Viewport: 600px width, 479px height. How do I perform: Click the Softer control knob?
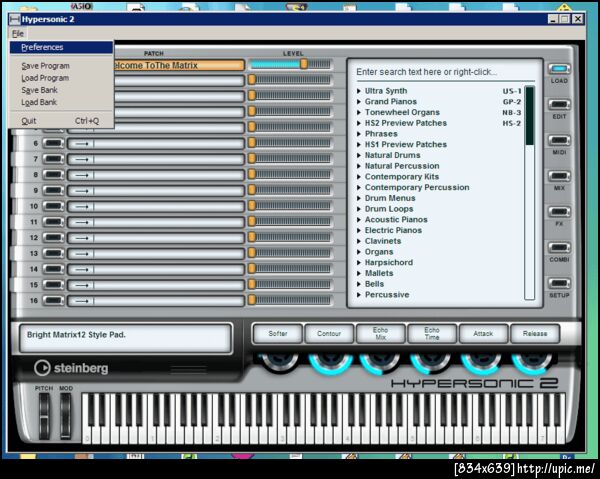(x=278, y=362)
